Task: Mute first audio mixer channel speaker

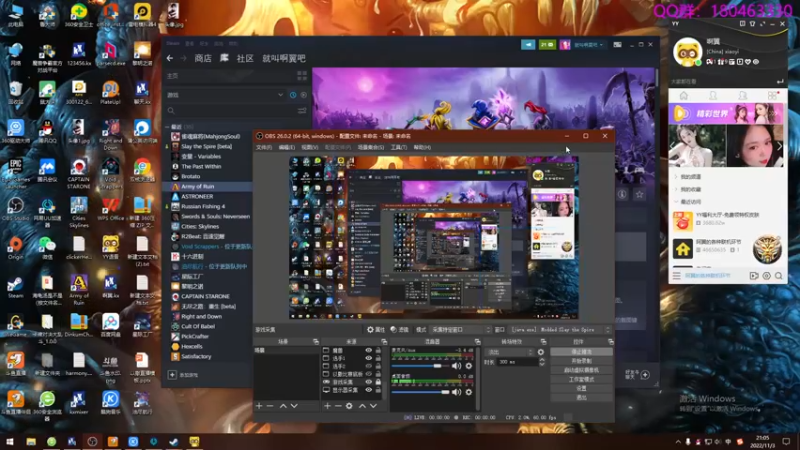Action: click(x=456, y=366)
